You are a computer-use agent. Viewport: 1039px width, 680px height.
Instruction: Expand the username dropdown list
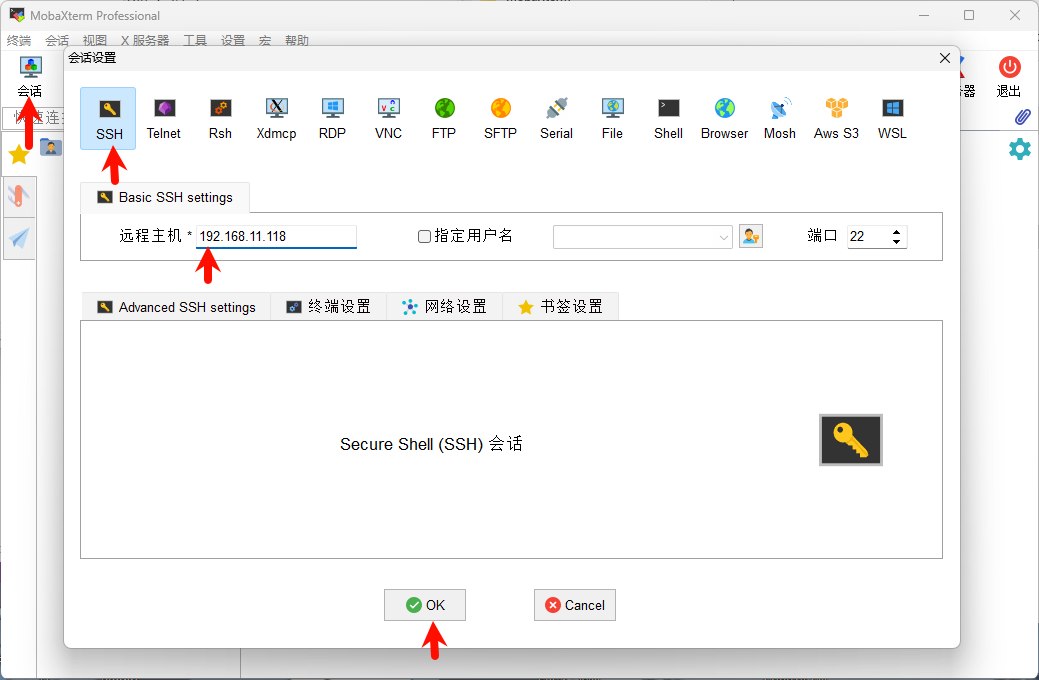click(x=724, y=237)
